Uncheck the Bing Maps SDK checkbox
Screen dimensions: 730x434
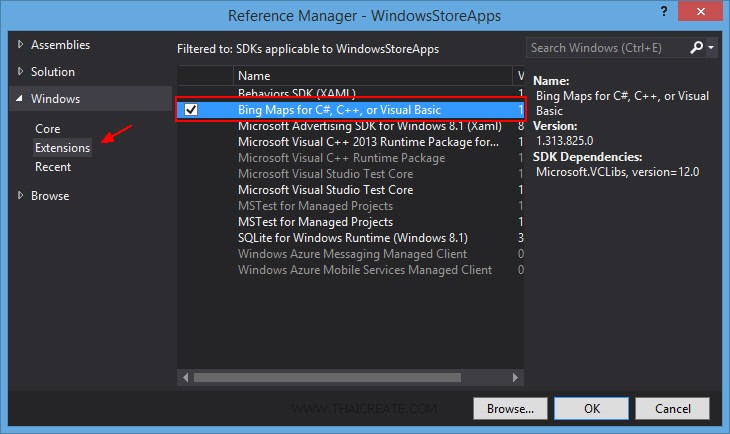coord(191,109)
